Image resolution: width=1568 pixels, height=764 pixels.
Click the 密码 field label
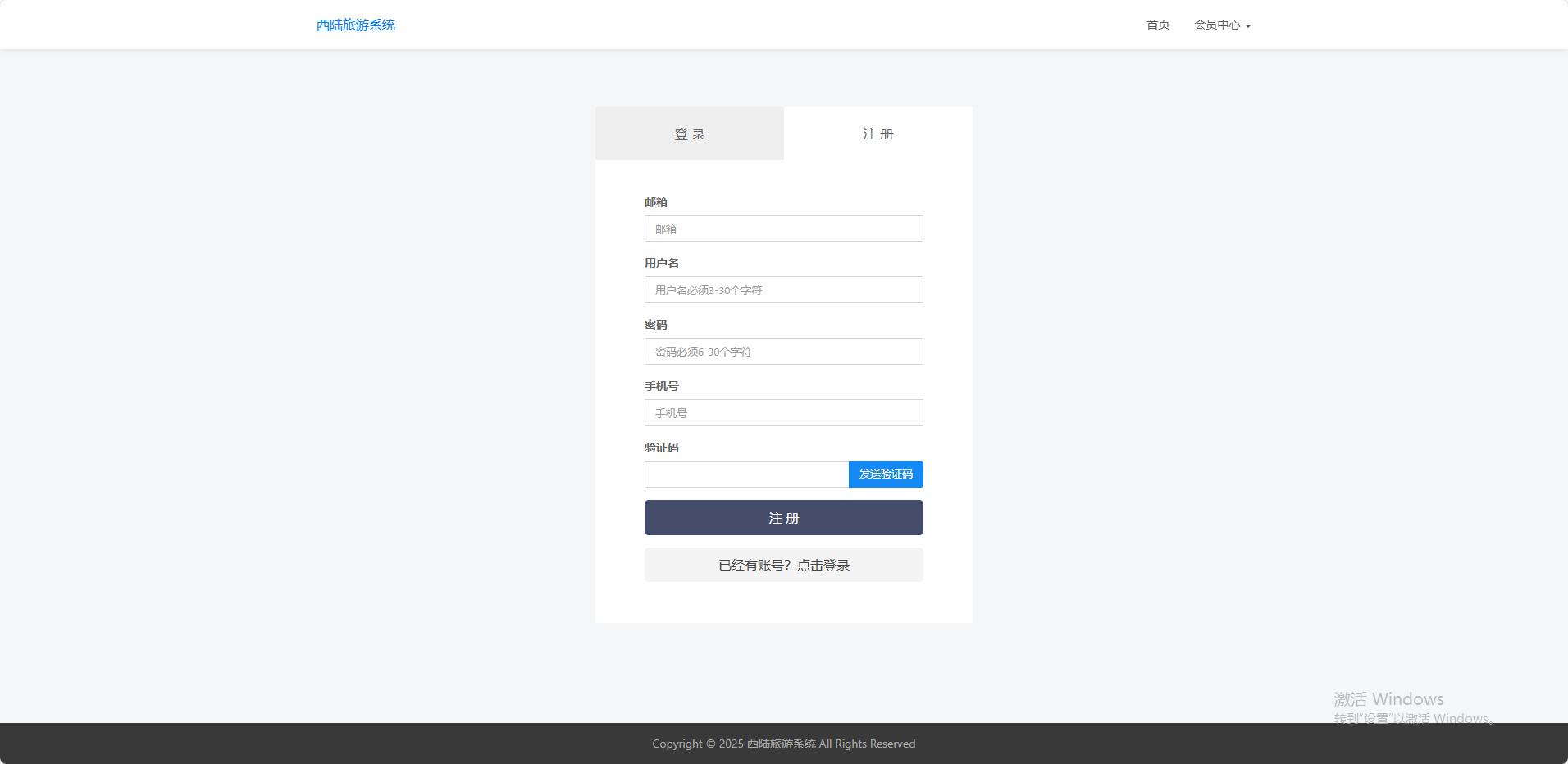[x=655, y=325]
